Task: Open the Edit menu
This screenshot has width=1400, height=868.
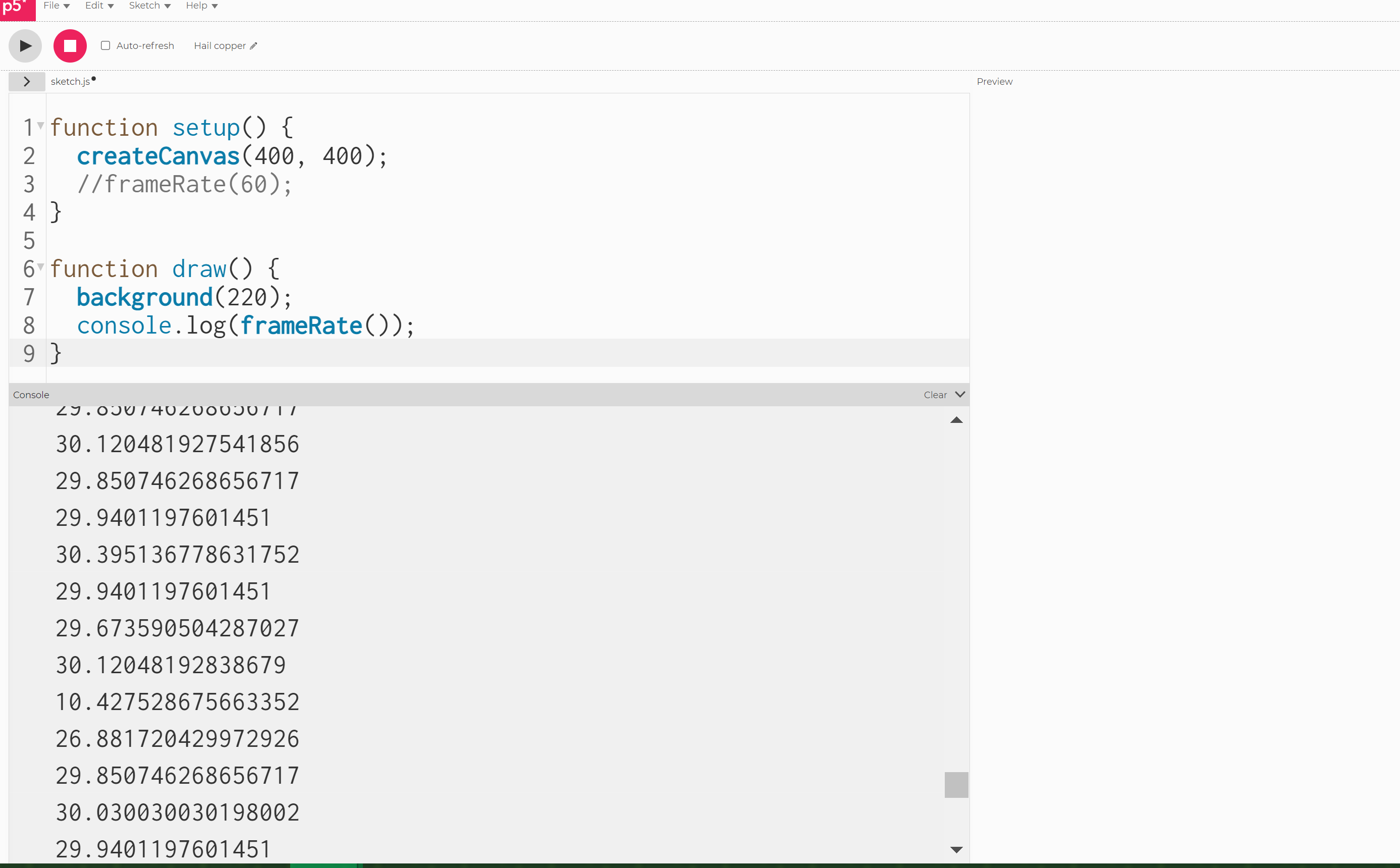Action: pyautogui.click(x=95, y=5)
